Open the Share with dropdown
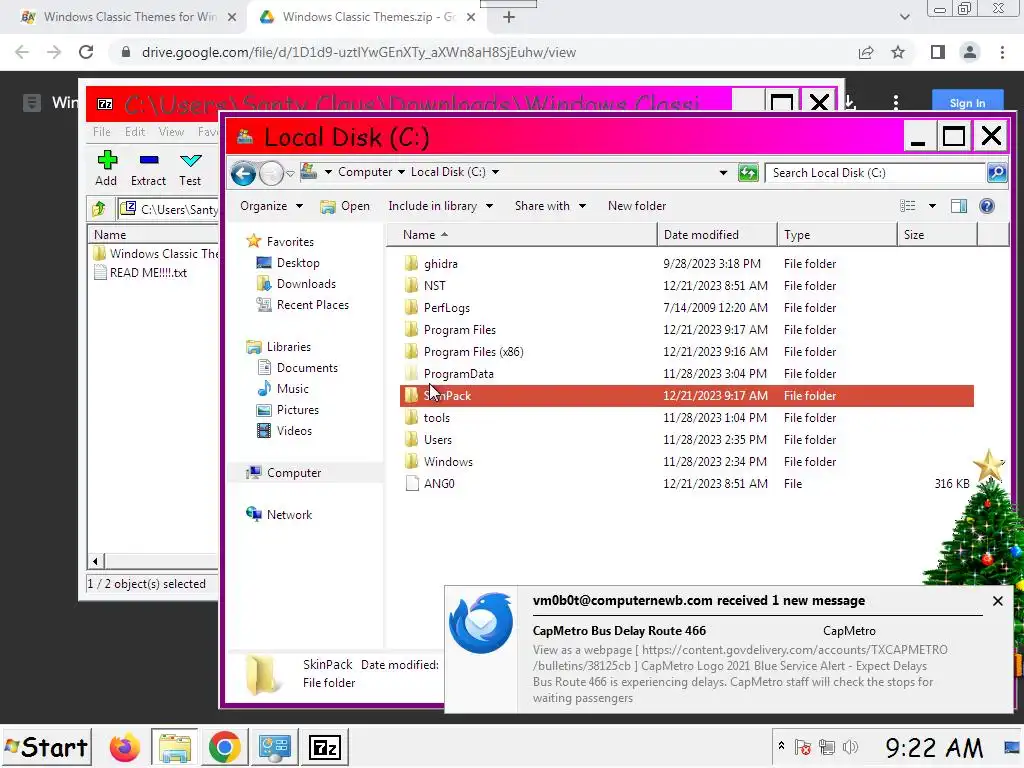The height and width of the screenshot is (768, 1024). (550, 206)
